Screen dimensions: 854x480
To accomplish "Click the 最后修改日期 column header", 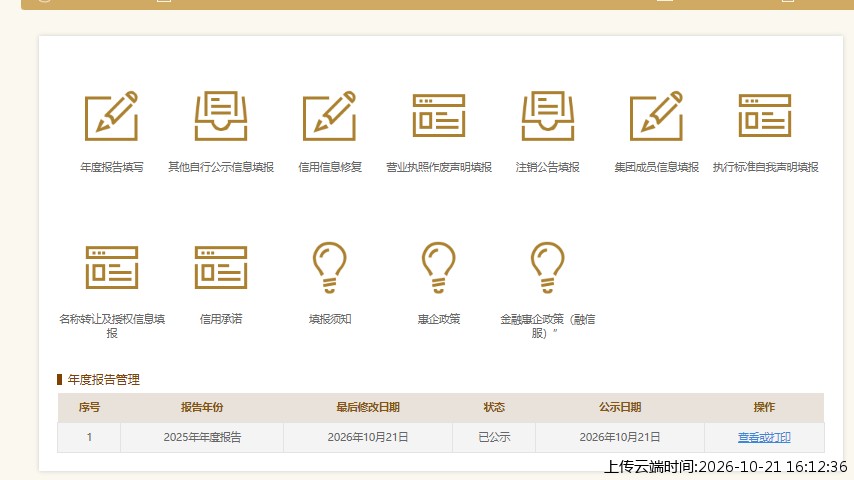I will click(368, 407).
